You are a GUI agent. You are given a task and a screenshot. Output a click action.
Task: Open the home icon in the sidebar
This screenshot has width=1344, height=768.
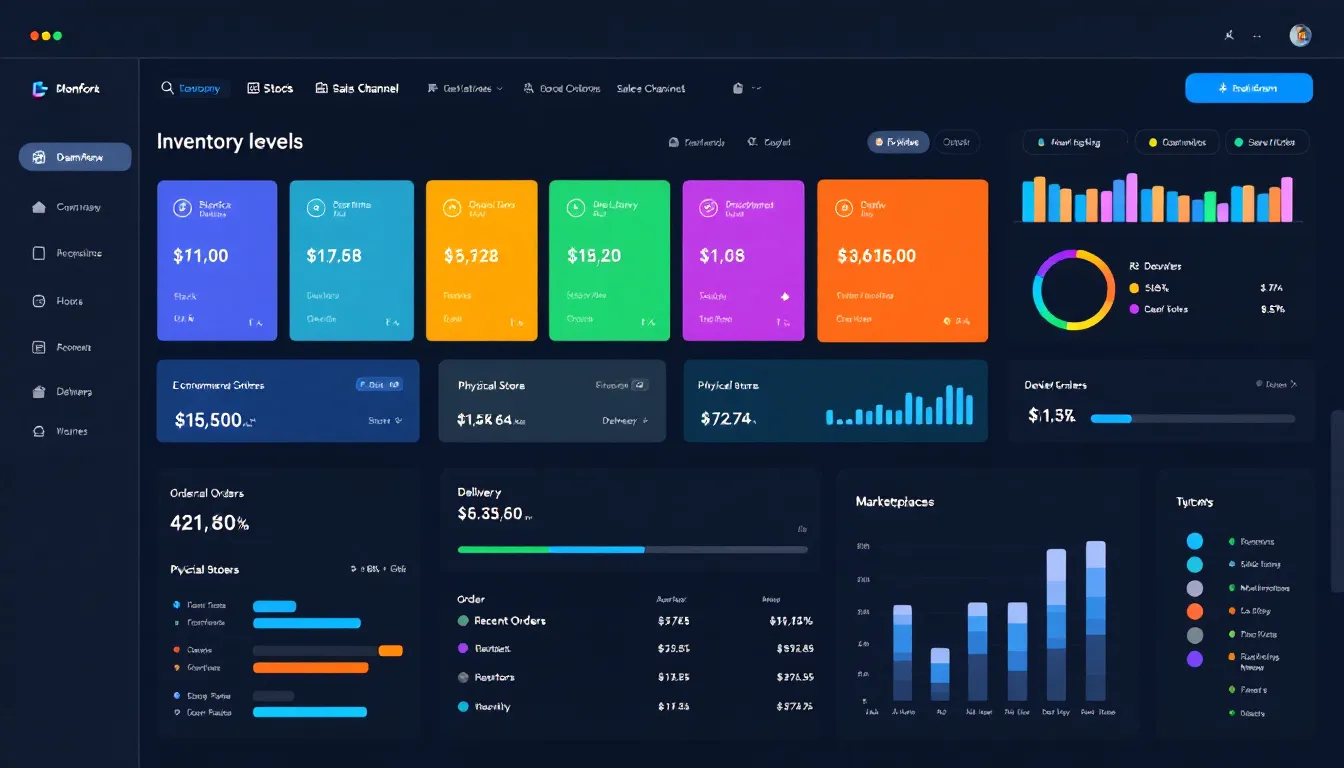coord(39,208)
